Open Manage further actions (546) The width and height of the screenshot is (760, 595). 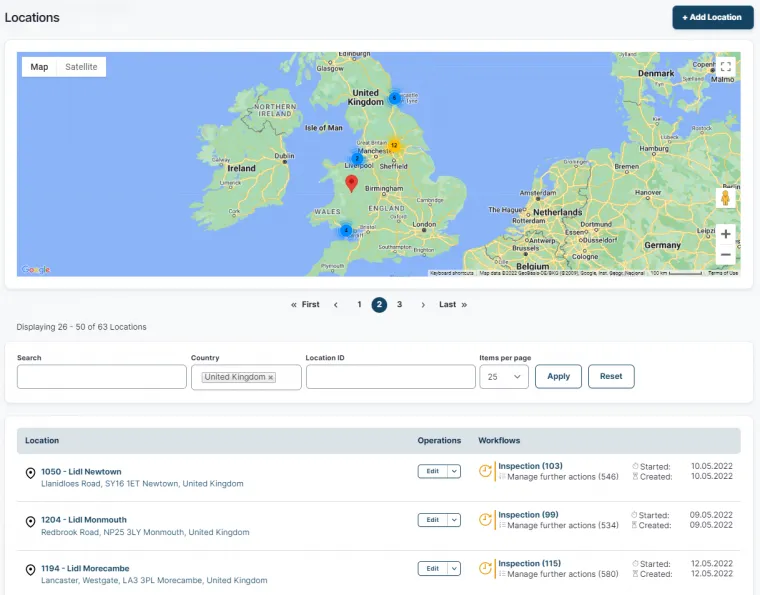coord(563,477)
